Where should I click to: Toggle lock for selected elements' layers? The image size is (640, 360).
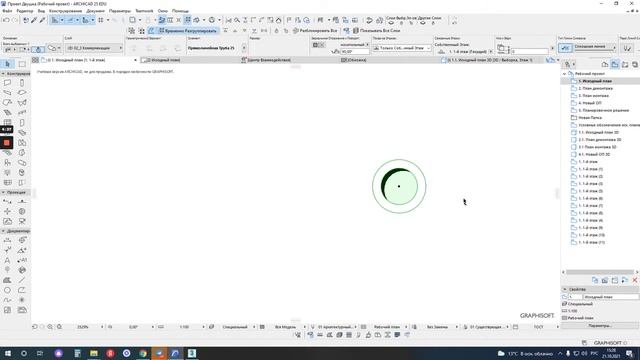point(401,23)
